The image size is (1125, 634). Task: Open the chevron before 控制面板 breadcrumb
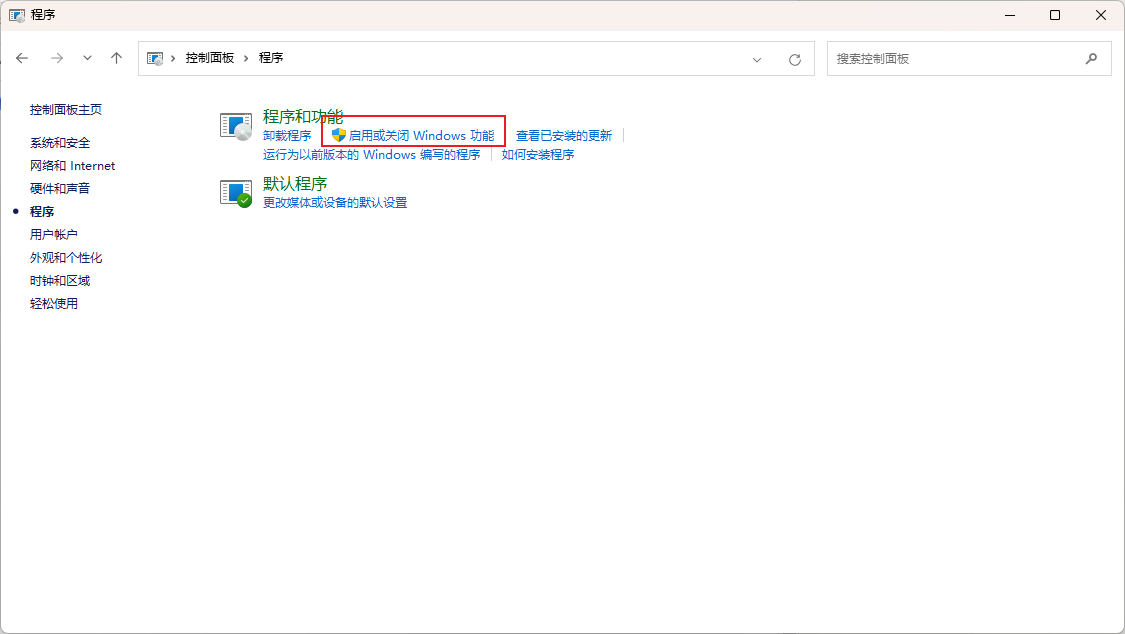pyautogui.click(x=173, y=58)
